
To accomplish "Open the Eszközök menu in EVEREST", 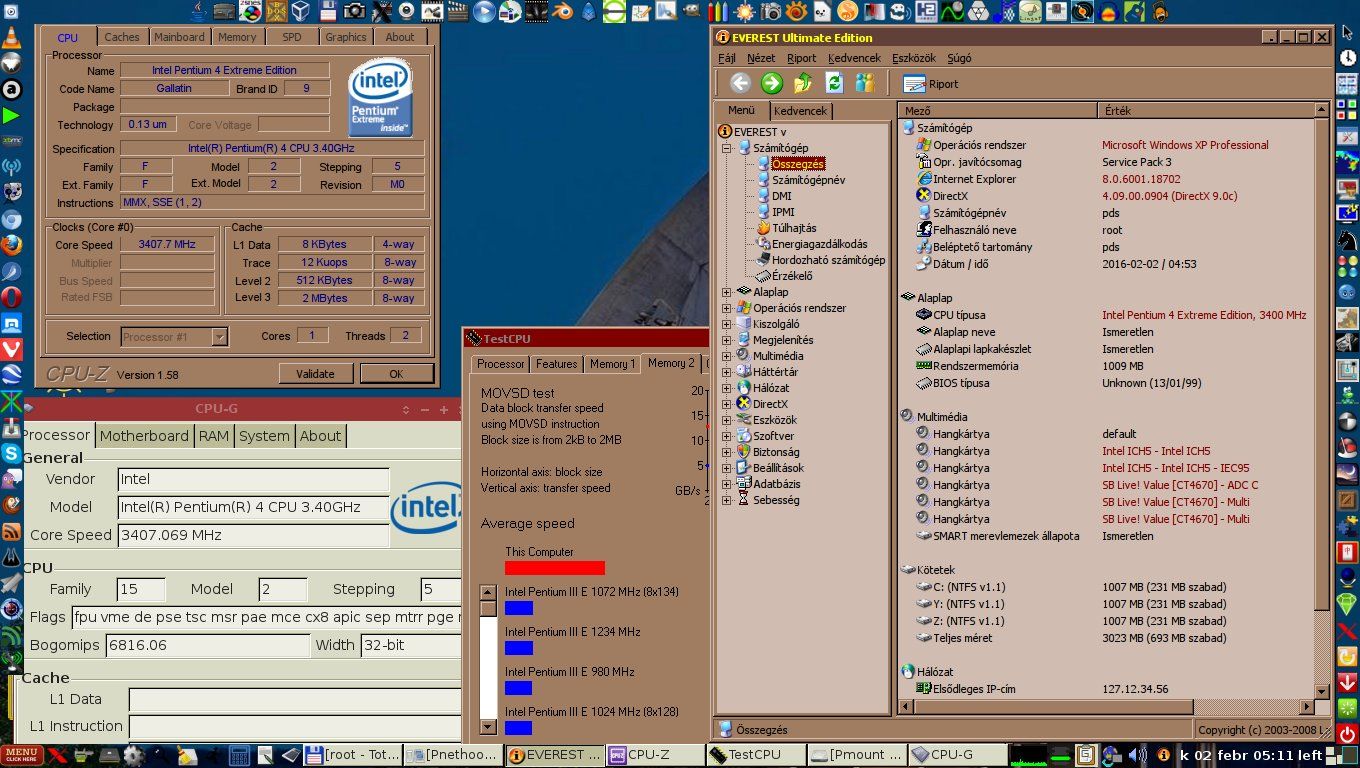I will [x=914, y=58].
